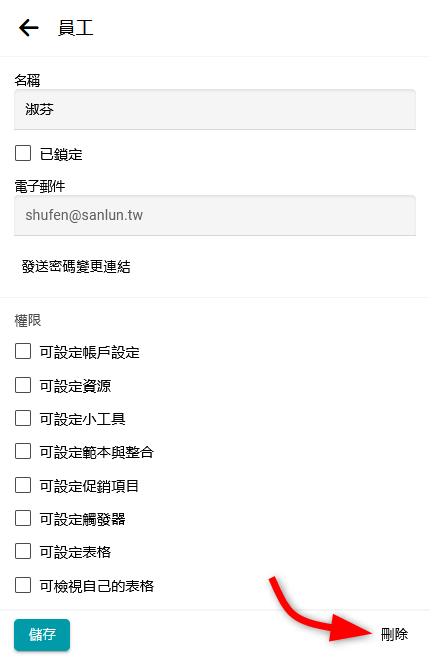Click the 刪除 button
The image size is (430, 657).
pos(394,634)
